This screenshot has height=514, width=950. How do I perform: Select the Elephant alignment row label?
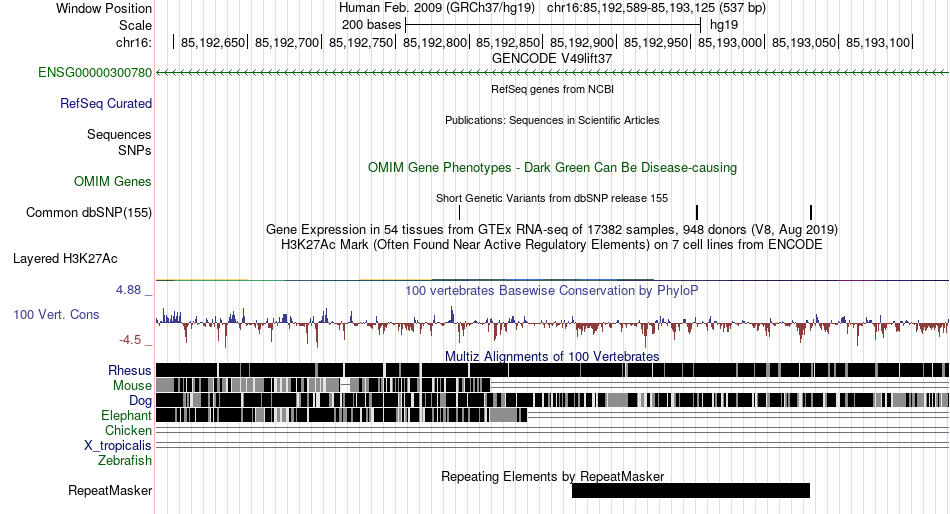pos(126,416)
